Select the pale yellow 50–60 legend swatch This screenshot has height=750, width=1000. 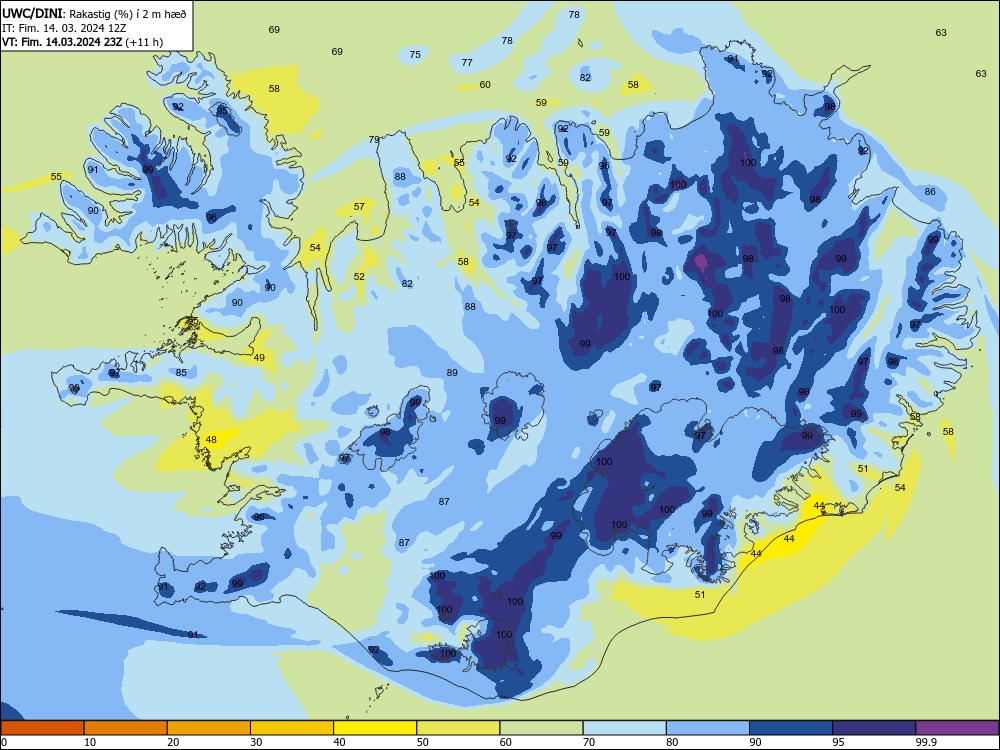pyautogui.click(x=458, y=728)
